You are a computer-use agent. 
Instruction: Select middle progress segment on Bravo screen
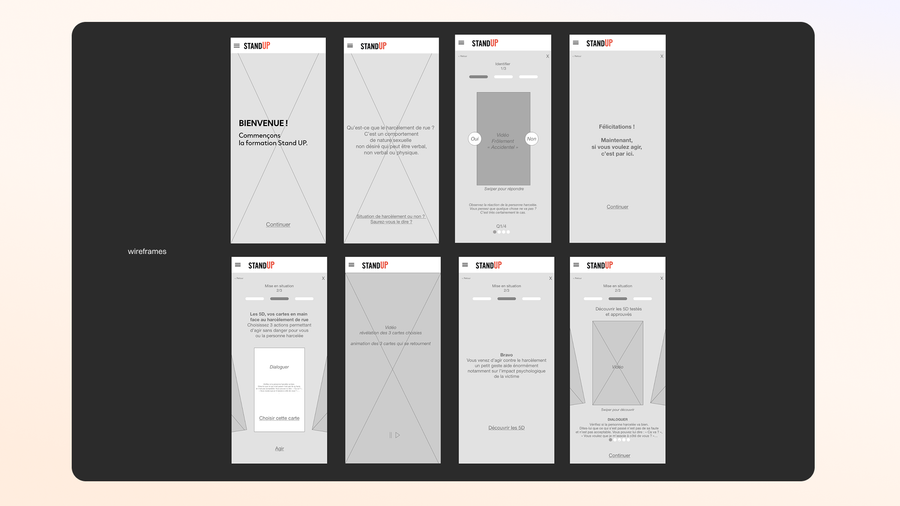tap(507, 299)
